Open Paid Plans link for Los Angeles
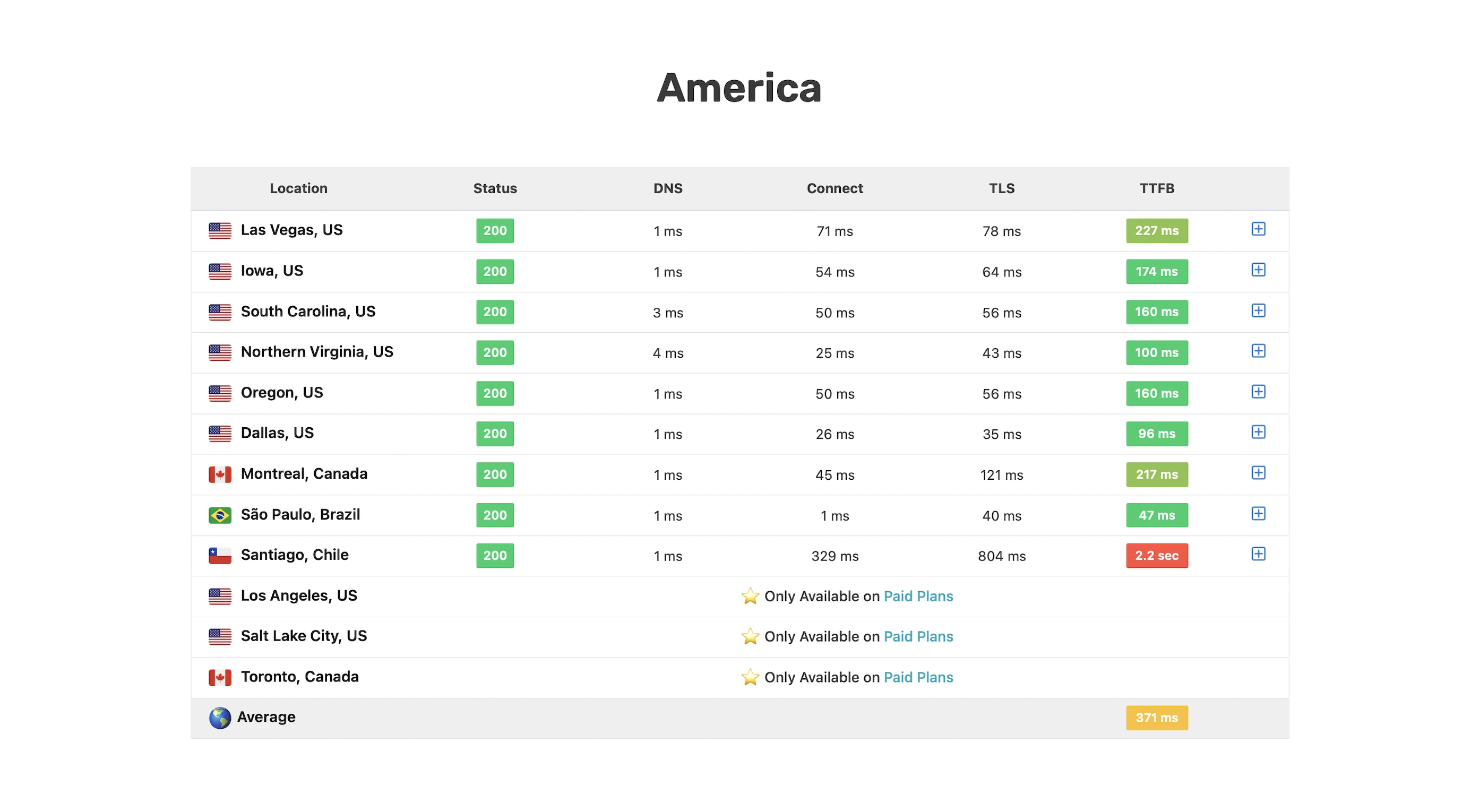The height and width of the screenshot is (812, 1480). click(917, 596)
